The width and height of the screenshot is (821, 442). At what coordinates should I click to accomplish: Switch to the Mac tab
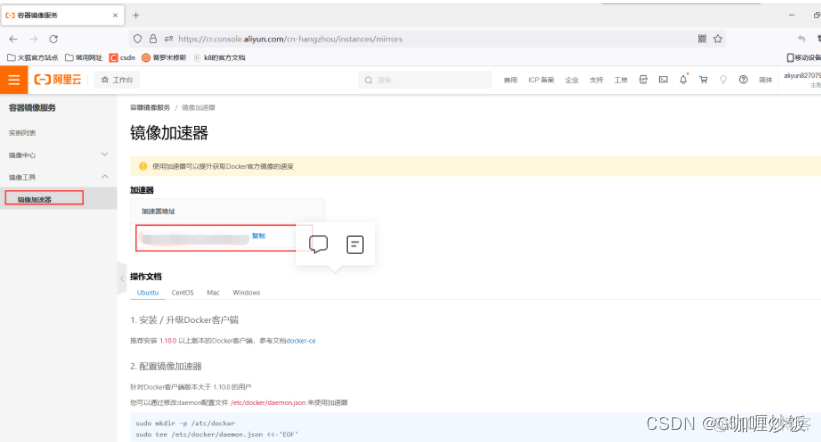pos(213,292)
